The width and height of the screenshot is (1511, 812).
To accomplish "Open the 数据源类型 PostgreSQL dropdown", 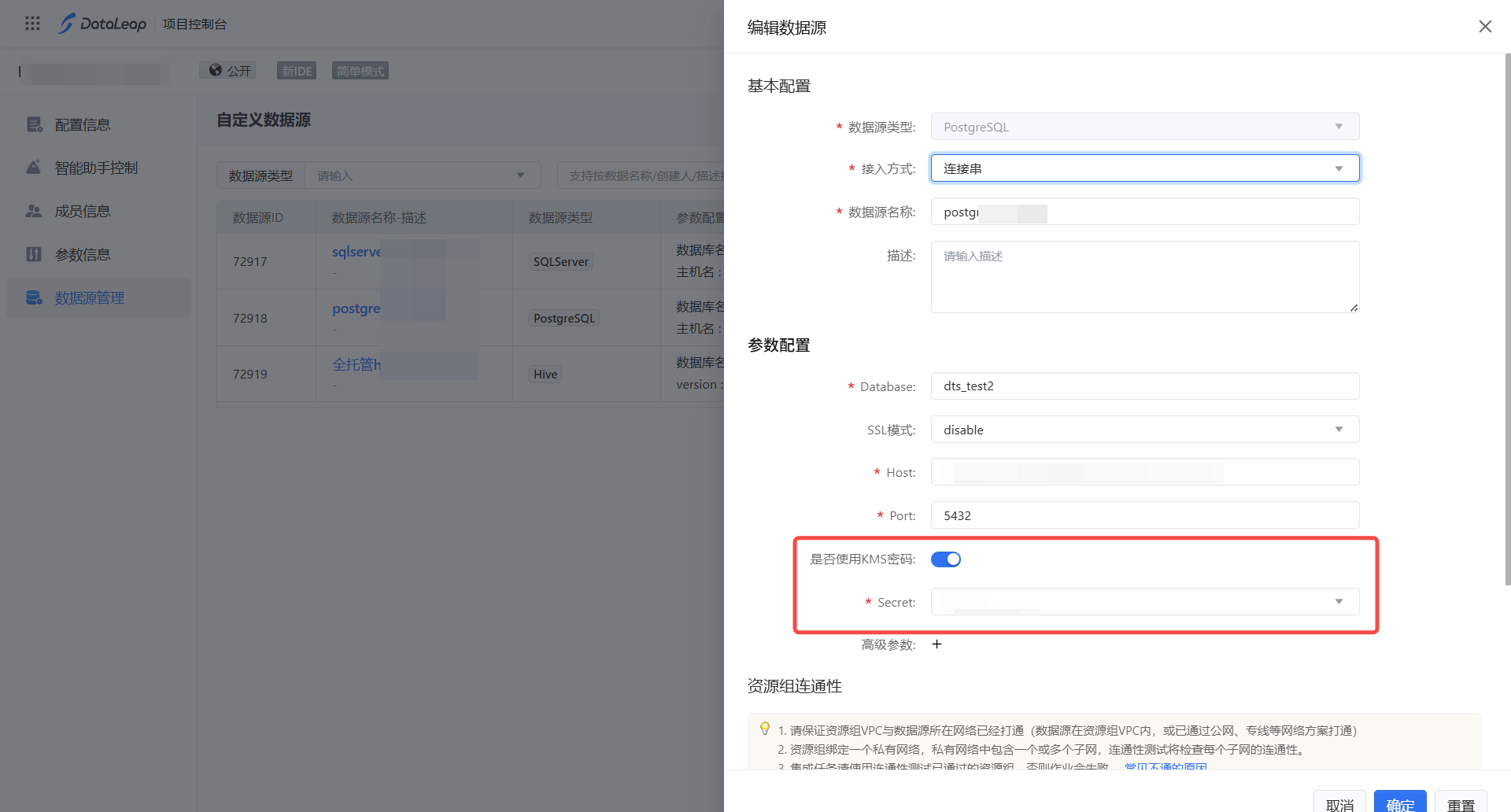I will (1145, 127).
